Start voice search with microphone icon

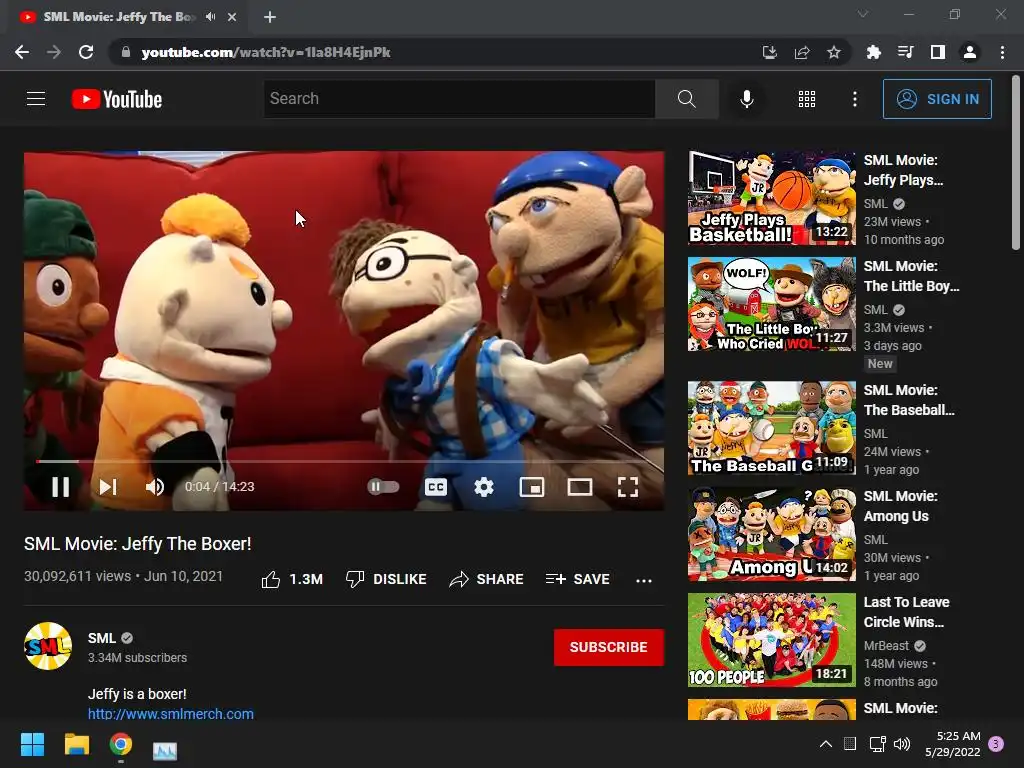click(x=746, y=99)
